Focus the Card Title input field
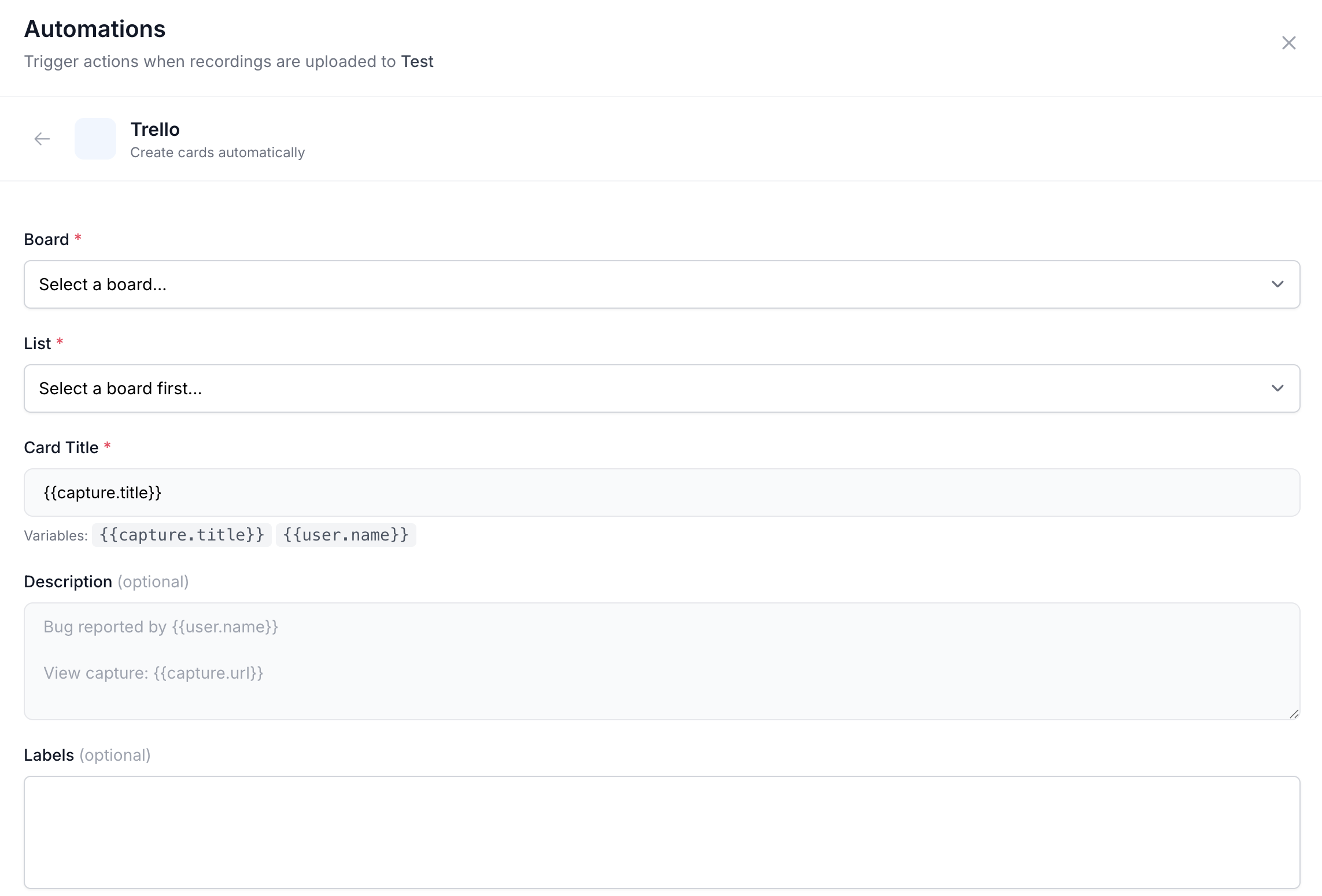This screenshot has height=896, width=1322. (662, 493)
